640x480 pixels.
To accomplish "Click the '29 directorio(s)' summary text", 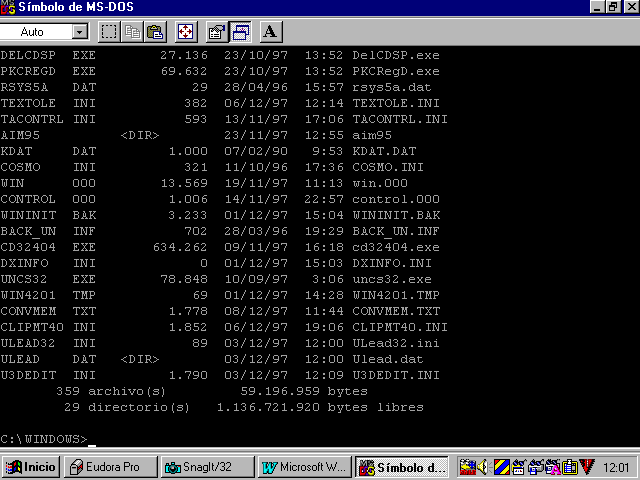I will [127, 407].
